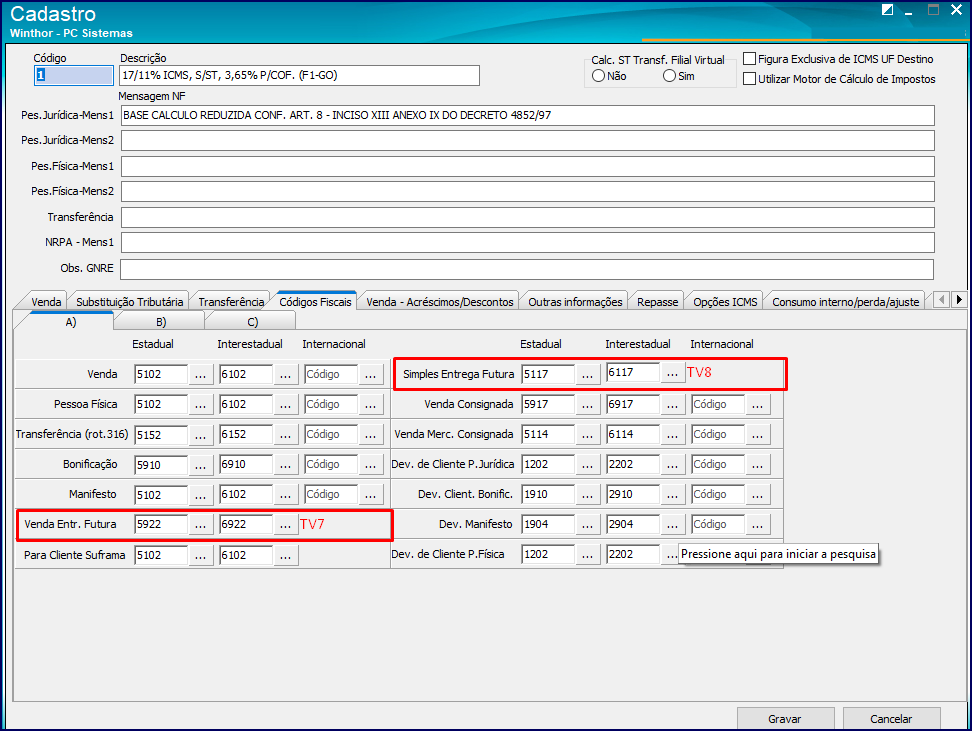The image size is (972, 731).
Task: Click the Código input field
Action: coord(73,76)
